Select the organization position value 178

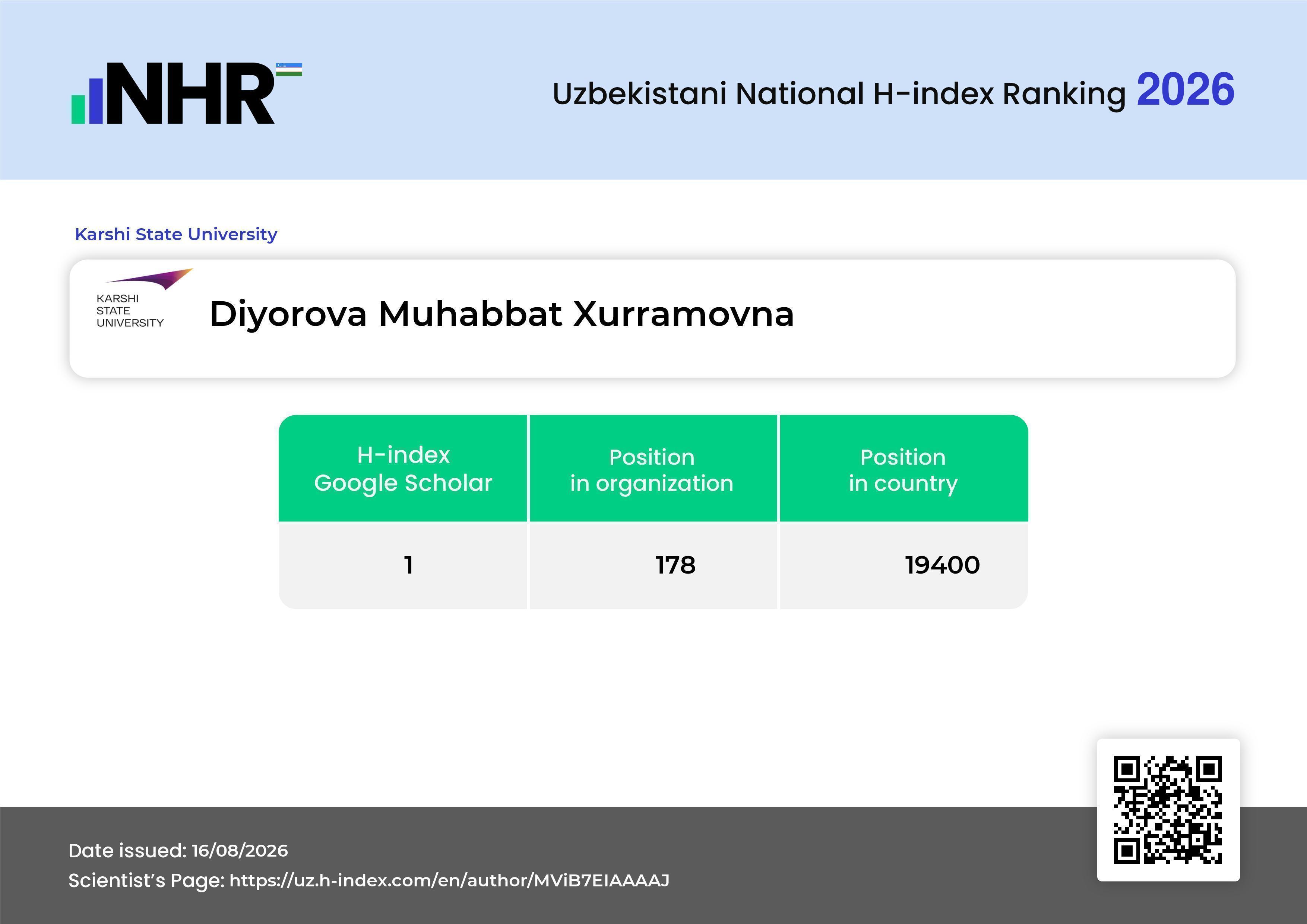coord(675,565)
